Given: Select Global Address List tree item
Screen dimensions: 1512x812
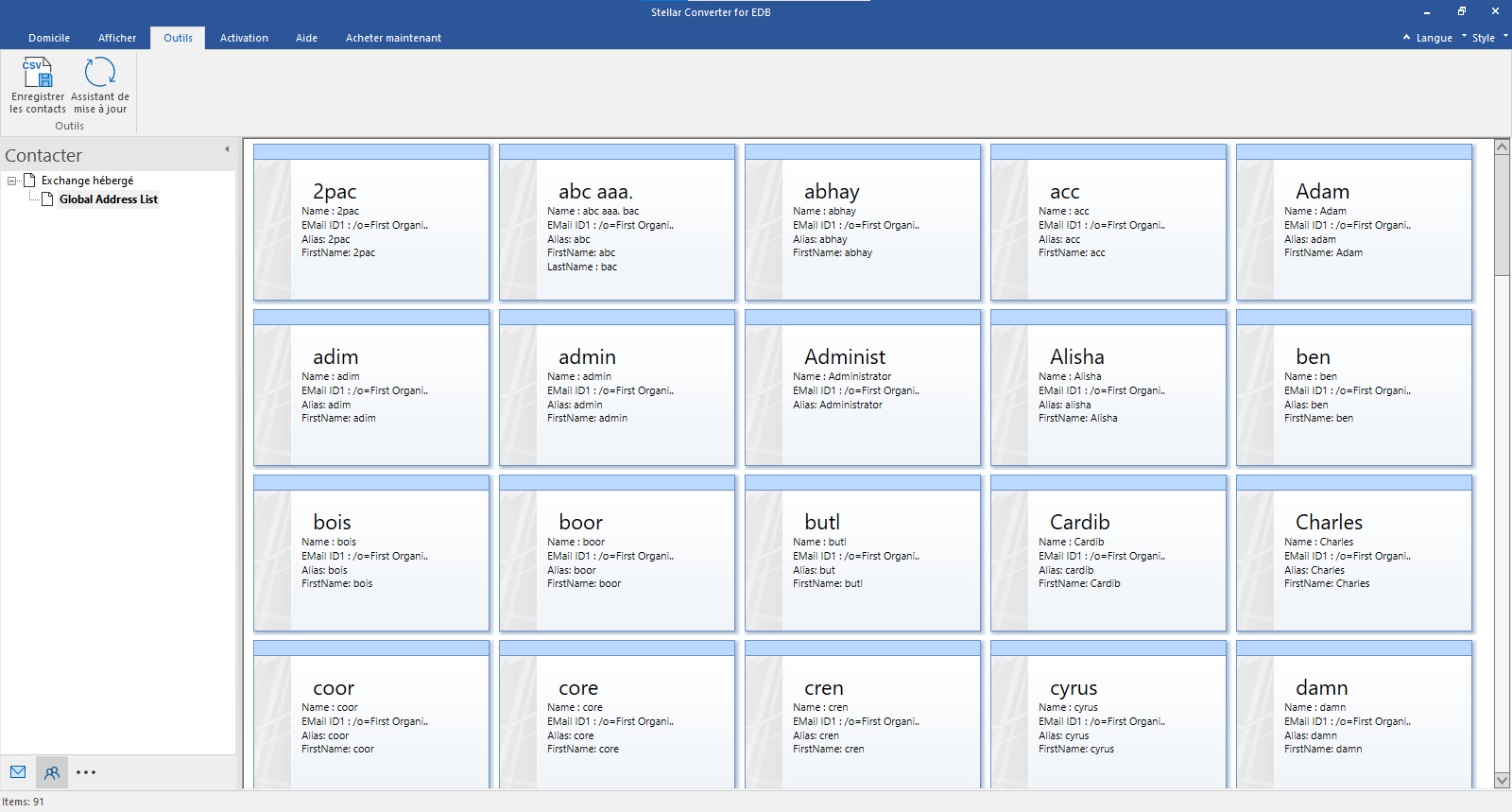Looking at the screenshot, I should (x=109, y=199).
